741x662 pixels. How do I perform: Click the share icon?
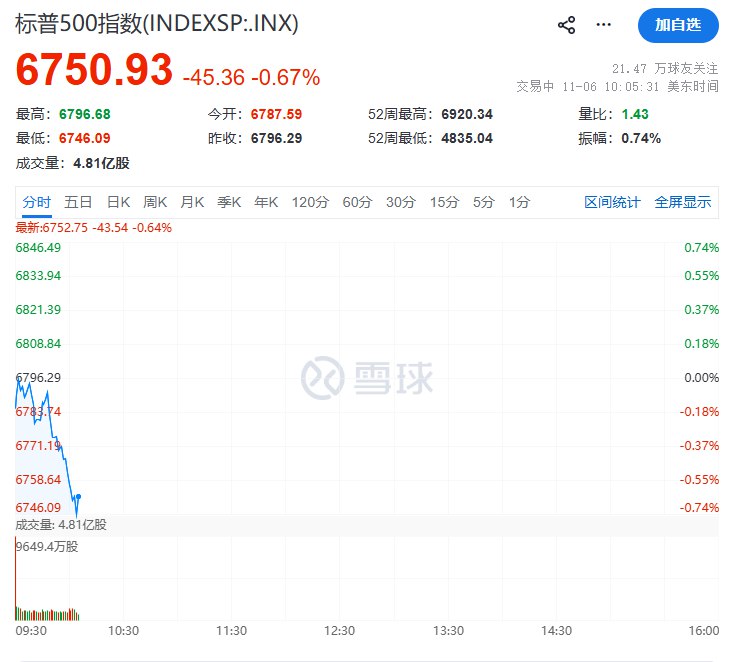coord(566,25)
